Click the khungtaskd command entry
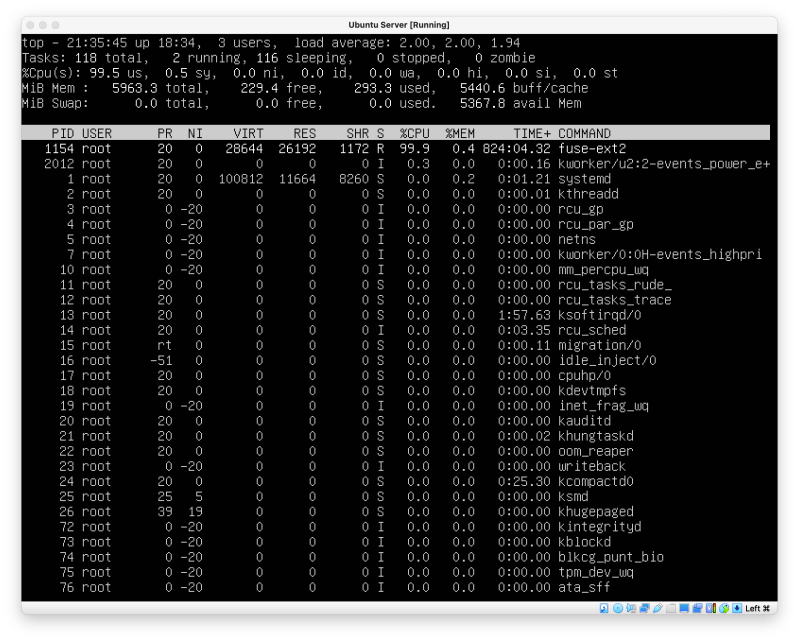The width and height of the screenshot is (799, 641). [596, 436]
